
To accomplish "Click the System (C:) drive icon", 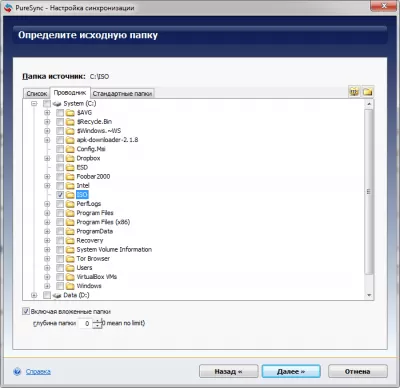I will click(57, 104).
